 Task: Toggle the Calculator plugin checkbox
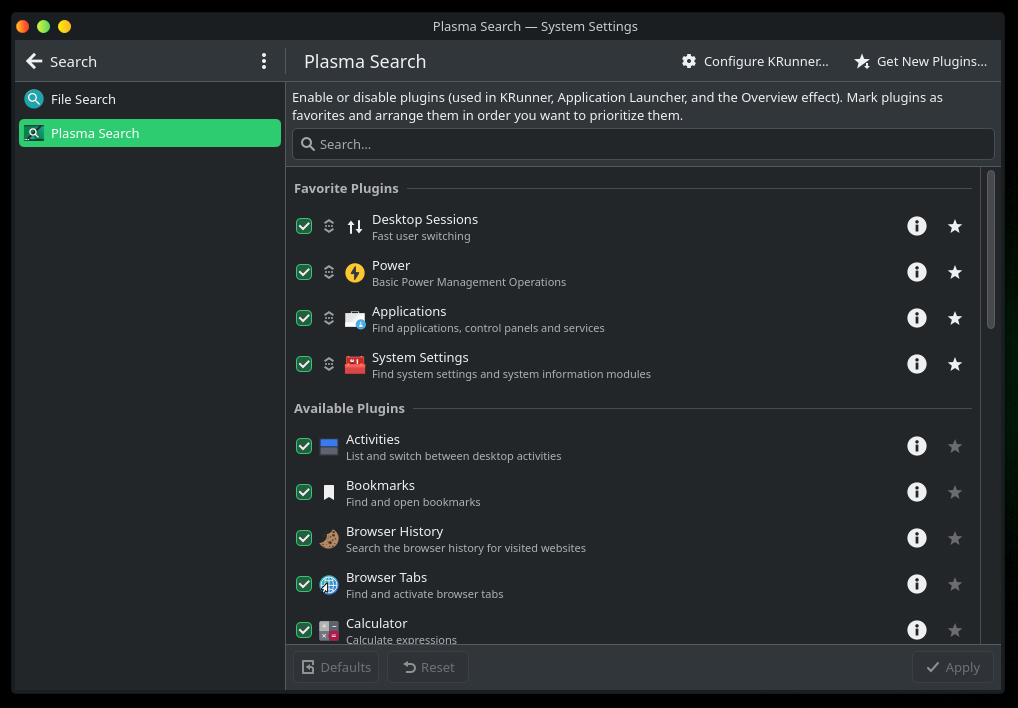304,630
